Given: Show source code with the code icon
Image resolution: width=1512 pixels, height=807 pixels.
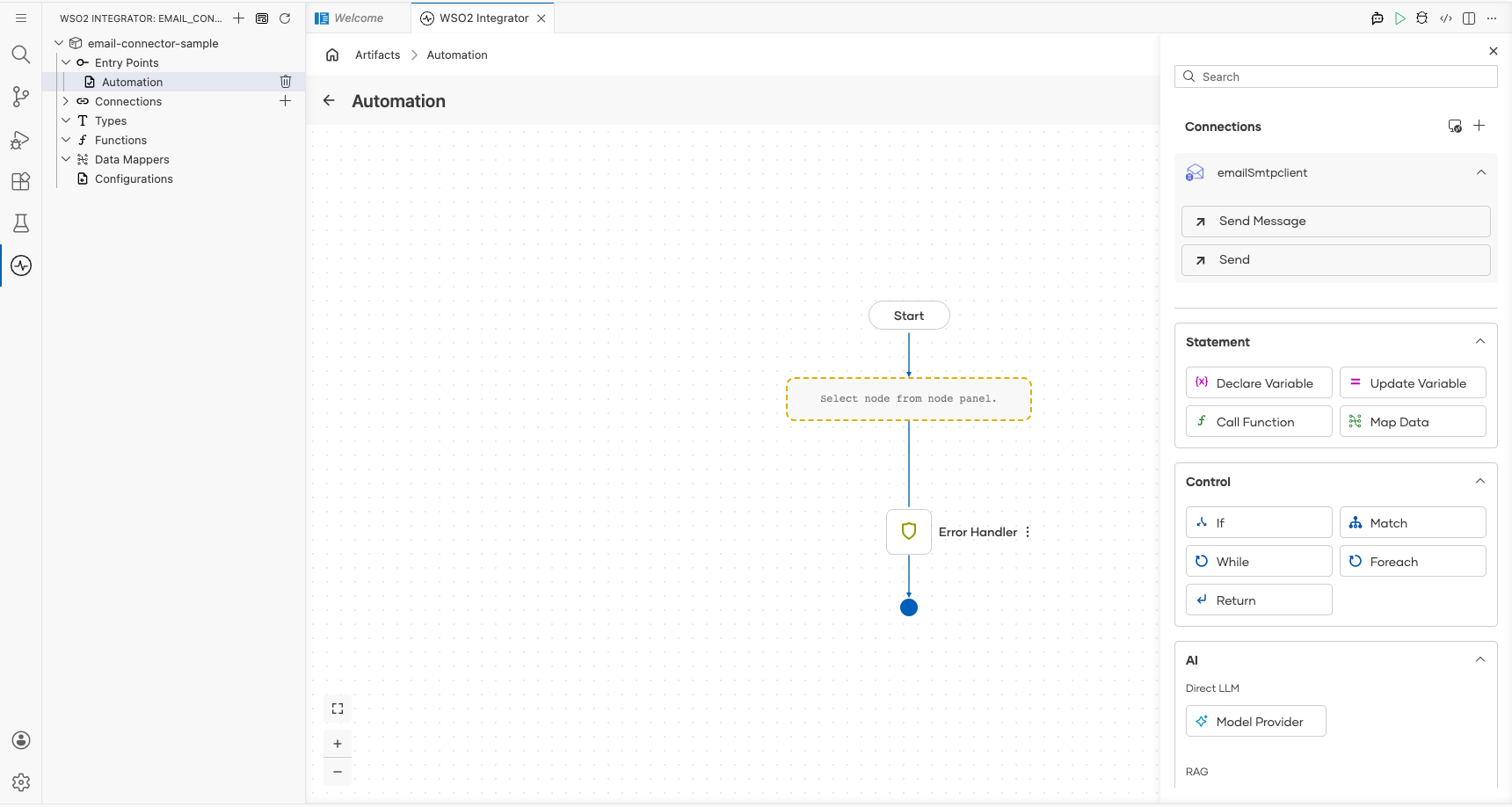Looking at the screenshot, I should [1446, 18].
